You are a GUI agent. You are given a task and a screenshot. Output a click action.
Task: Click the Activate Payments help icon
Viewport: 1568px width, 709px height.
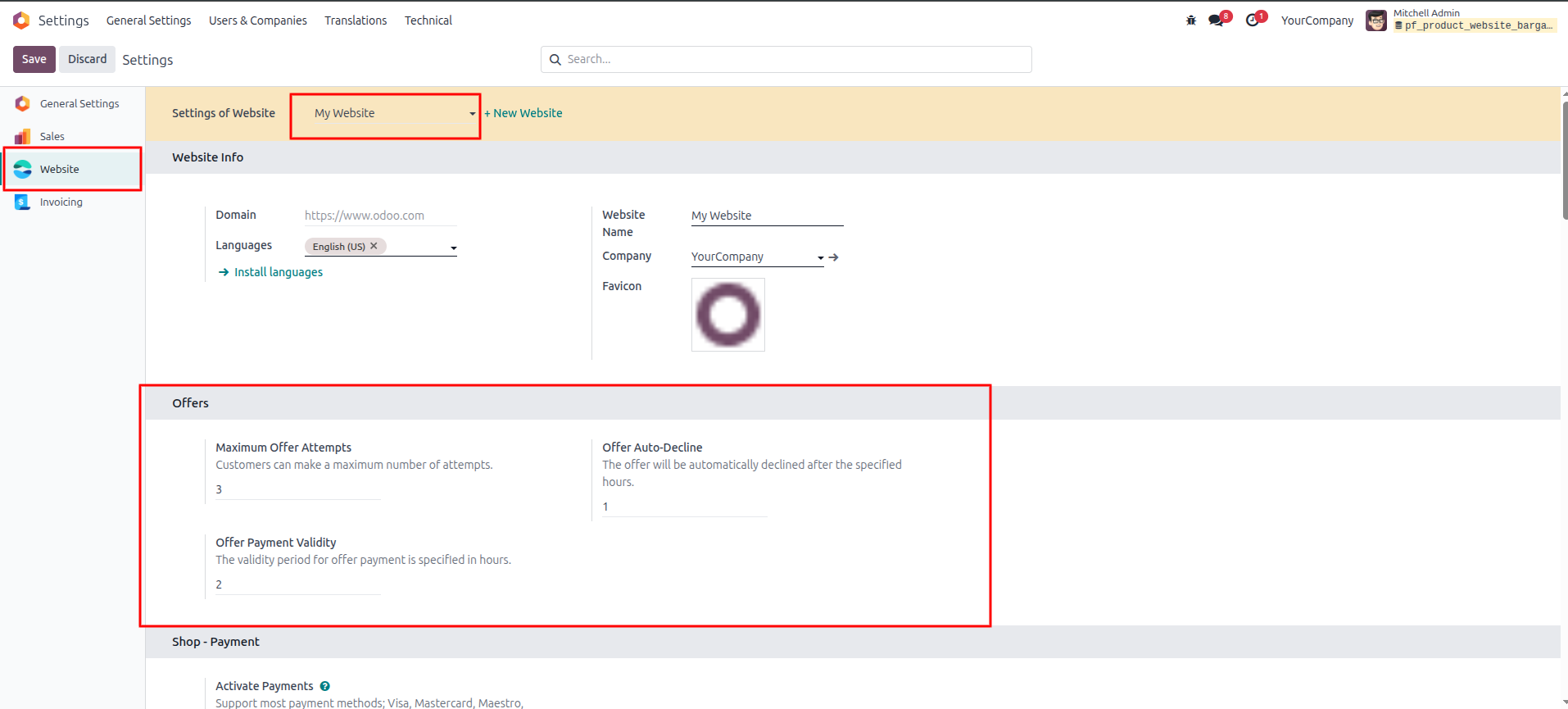pyautogui.click(x=325, y=686)
